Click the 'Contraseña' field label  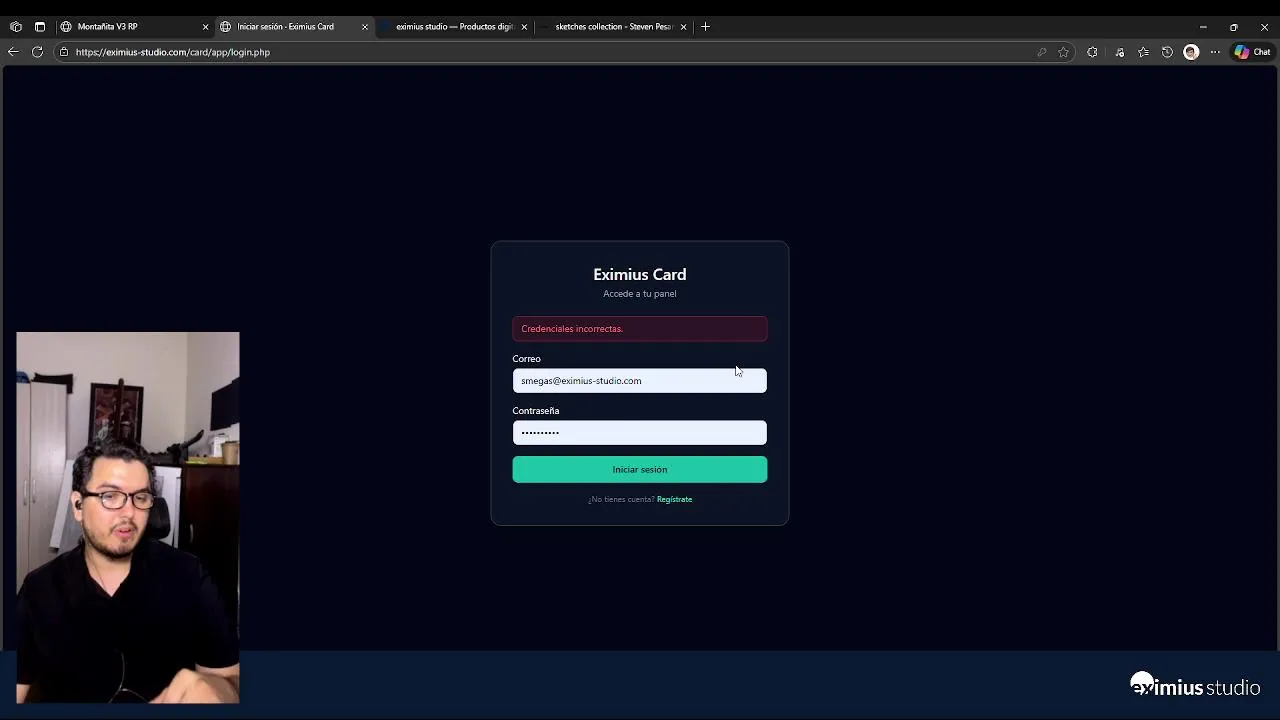536,411
